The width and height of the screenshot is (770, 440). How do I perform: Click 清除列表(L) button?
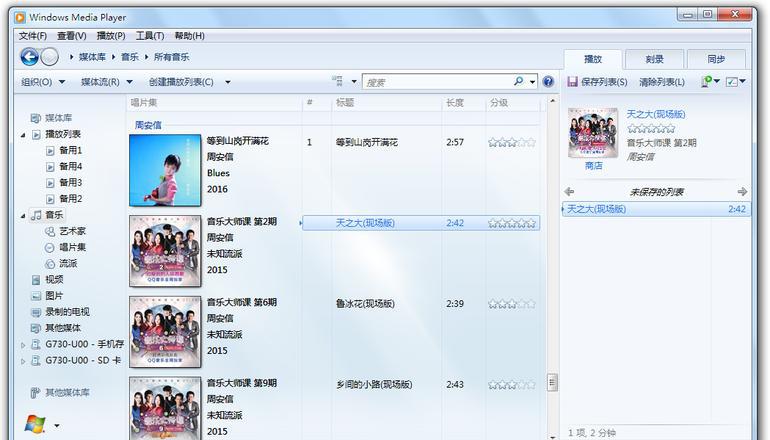pos(661,82)
